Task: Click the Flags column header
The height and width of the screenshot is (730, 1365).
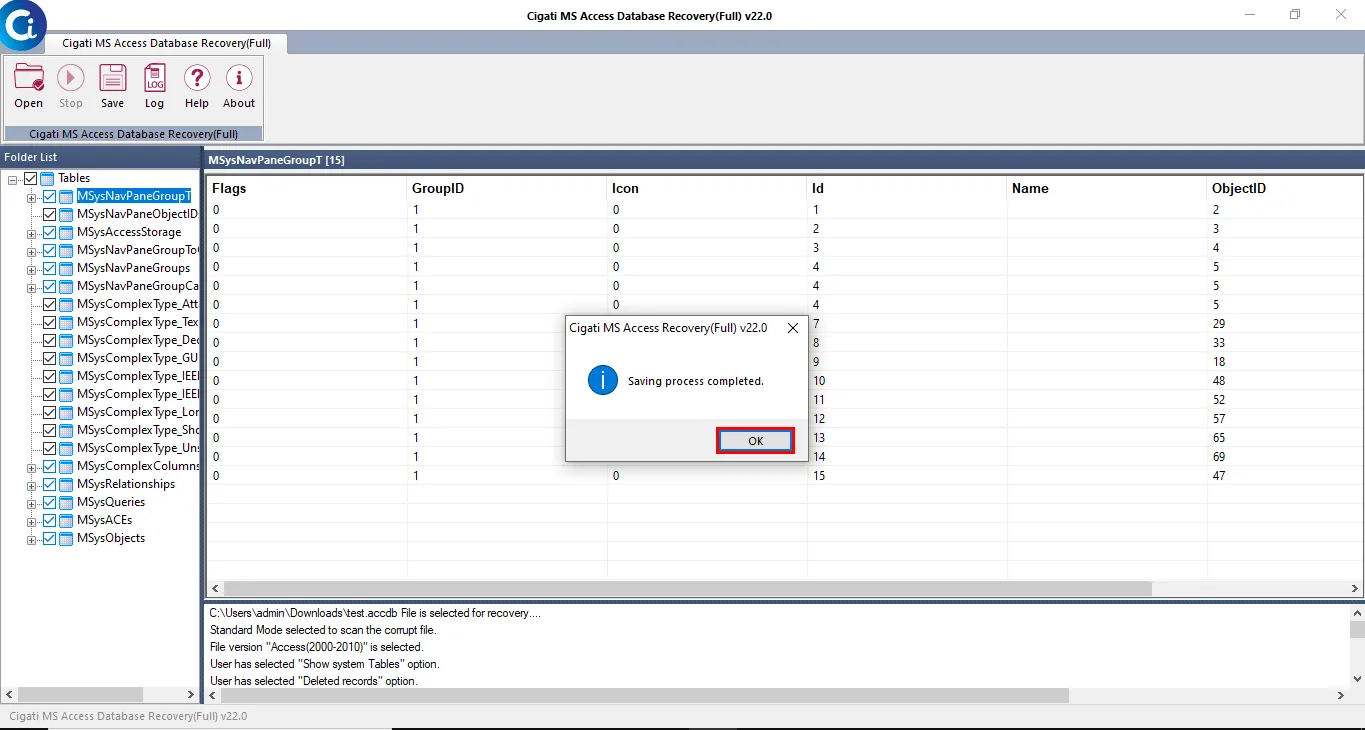Action: pos(306,188)
